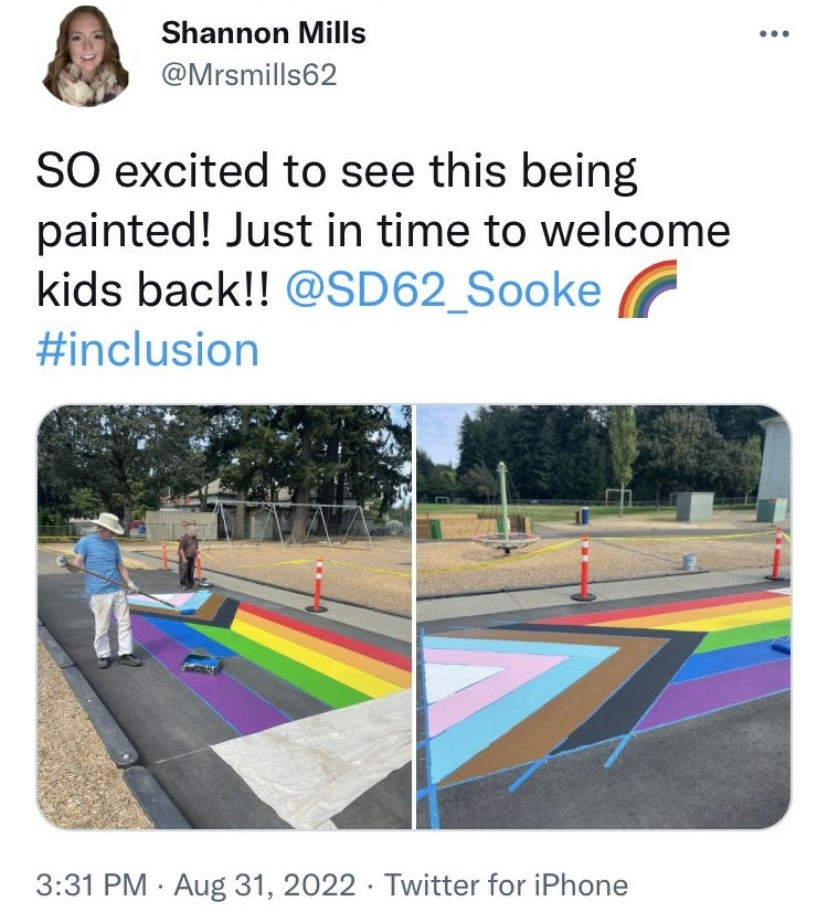Open the Shannon Mills display name link
Screen dimensions: 828x920
pos(263,33)
